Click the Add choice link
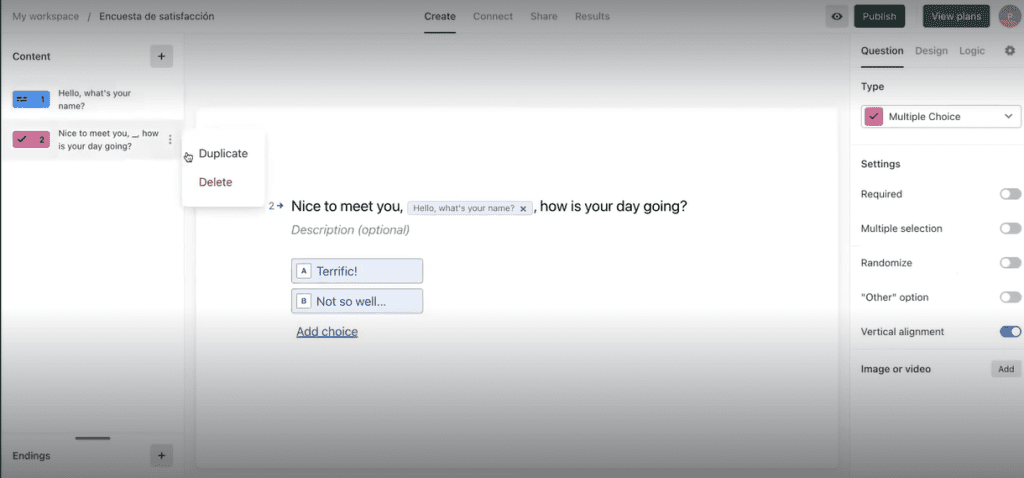 [327, 332]
